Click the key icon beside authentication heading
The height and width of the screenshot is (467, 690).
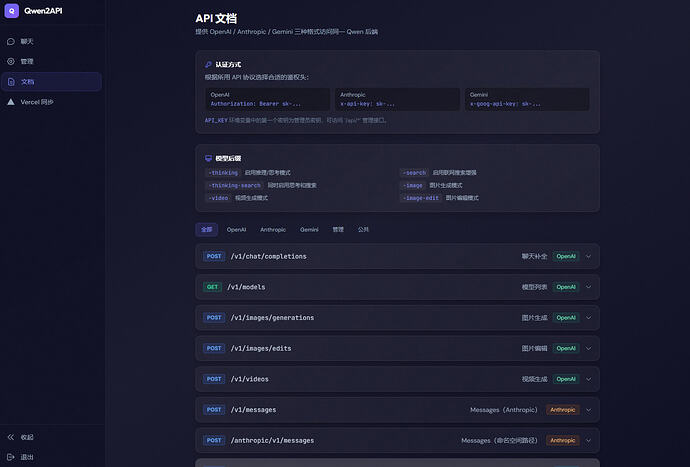[x=208, y=64]
